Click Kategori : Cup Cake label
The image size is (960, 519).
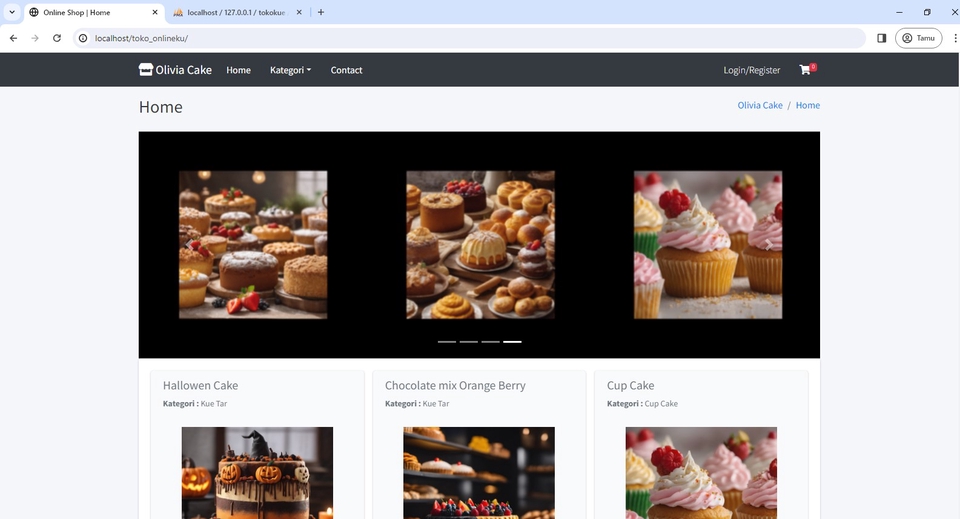coord(642,404)
